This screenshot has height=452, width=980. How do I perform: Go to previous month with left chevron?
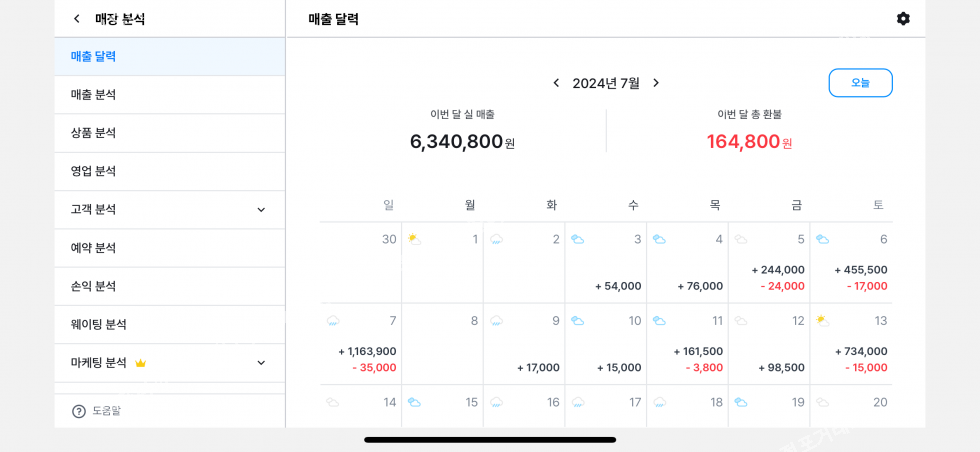click(x=556, y=83)
